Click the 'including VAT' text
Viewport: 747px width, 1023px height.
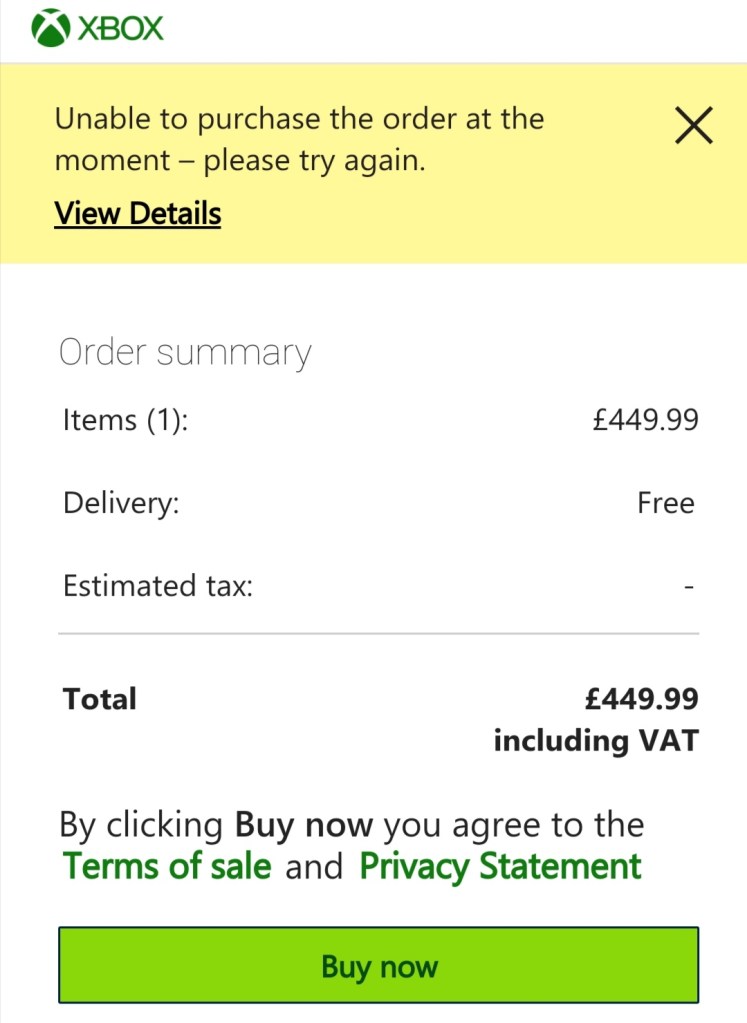[x=595, y=741]
